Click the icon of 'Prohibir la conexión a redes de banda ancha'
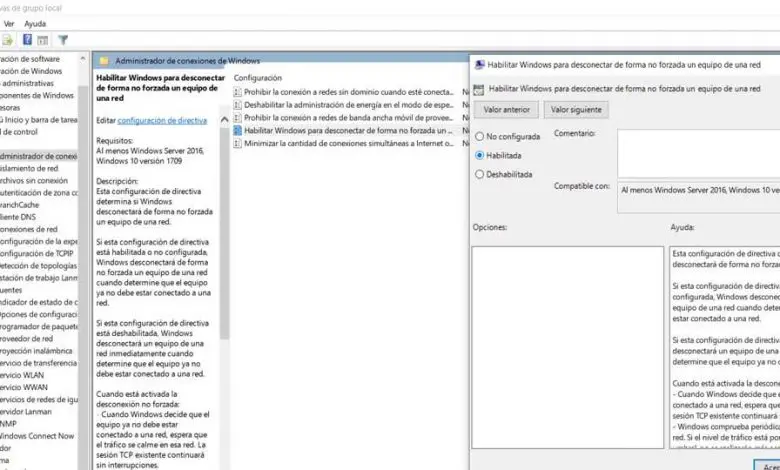 [237, 118]
